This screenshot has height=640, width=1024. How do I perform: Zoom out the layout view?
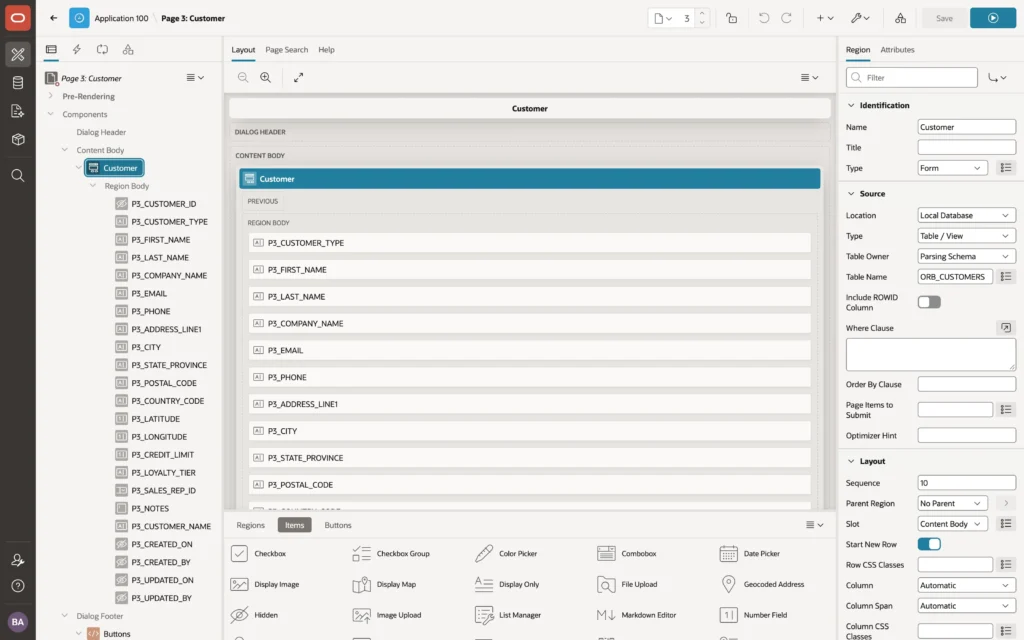243,77
